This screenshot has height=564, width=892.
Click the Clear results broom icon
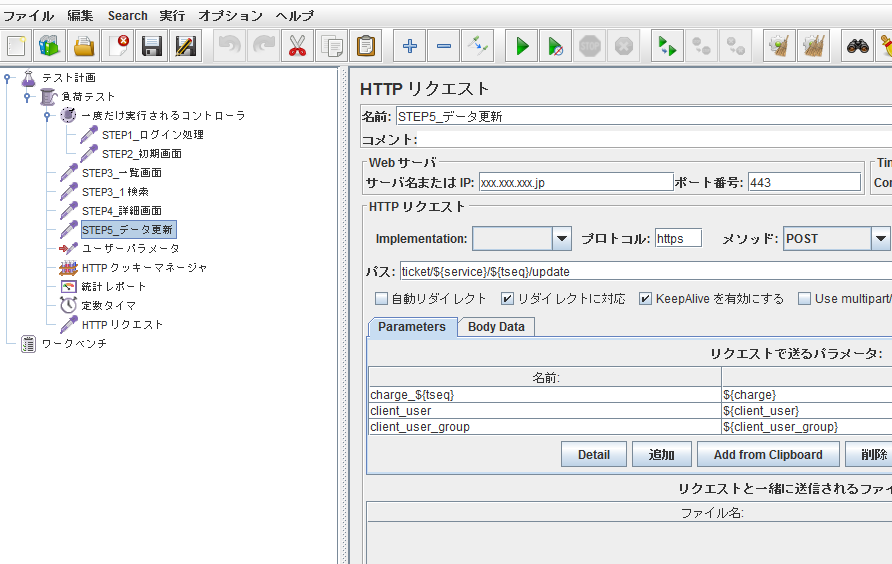click(779, 46)
